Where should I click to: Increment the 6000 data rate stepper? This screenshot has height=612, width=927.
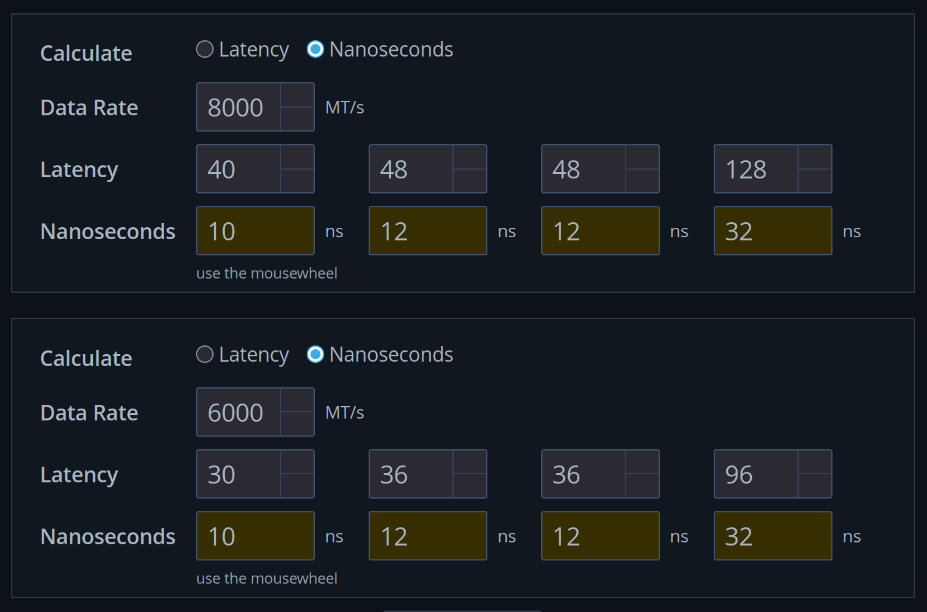(297, 401)
